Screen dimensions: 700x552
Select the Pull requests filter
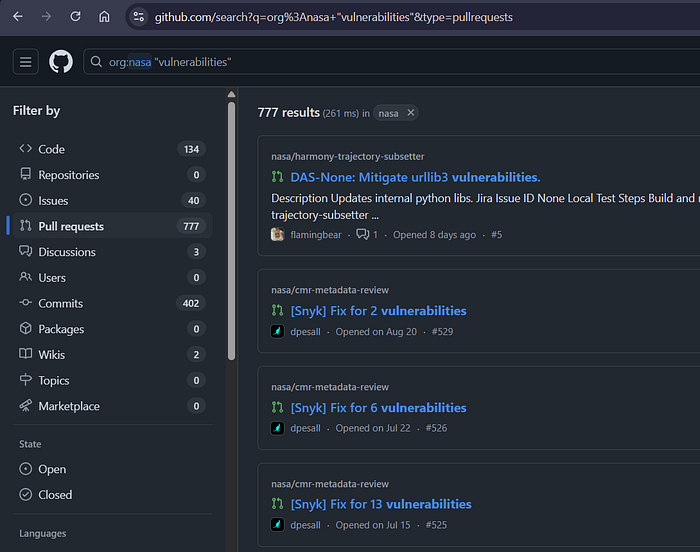[112, 226]
